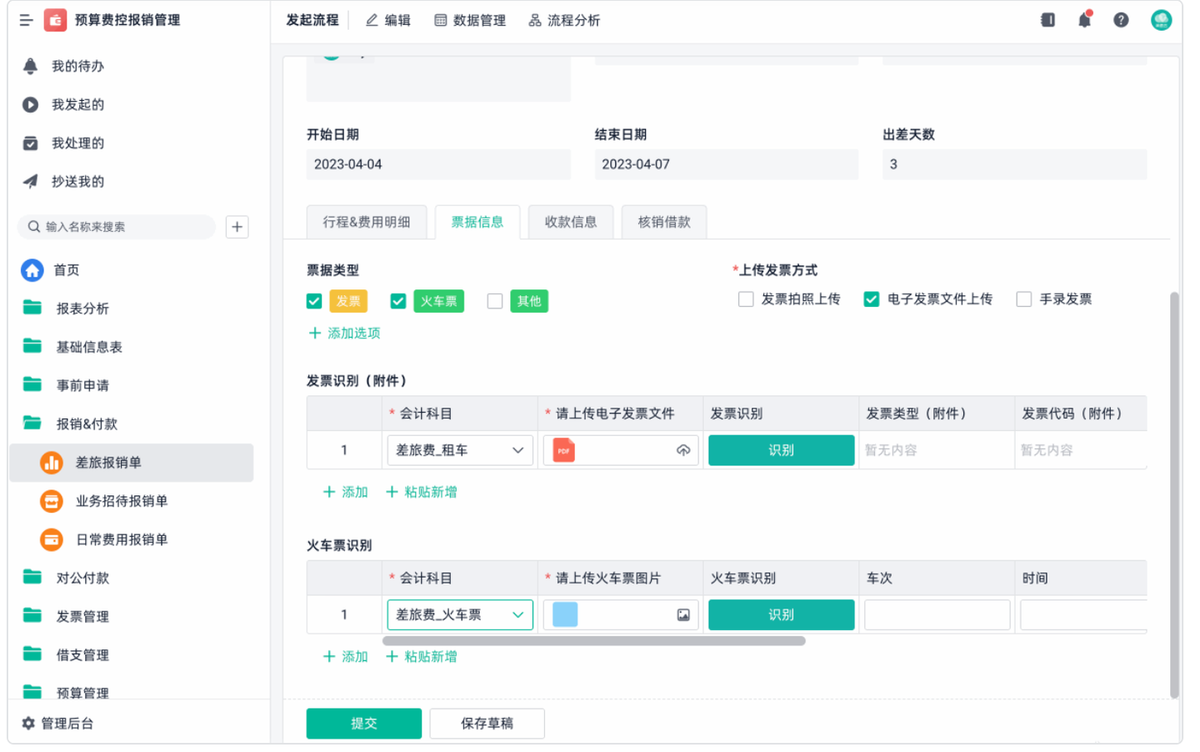Open the 差旅费_租车 account dropdown
The height and width of the screenshot is (752, 1200).
point(460,450)
